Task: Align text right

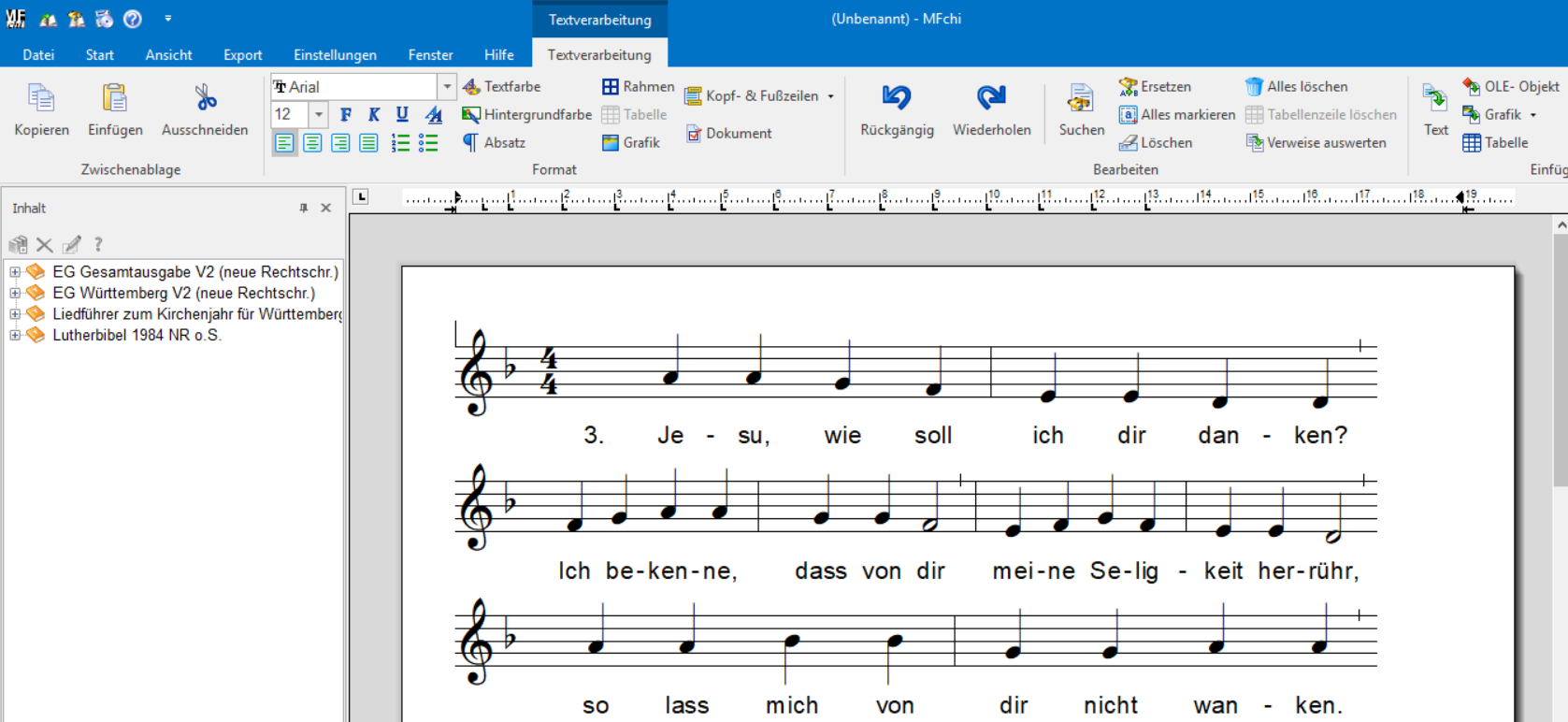Action: (340, 143)
